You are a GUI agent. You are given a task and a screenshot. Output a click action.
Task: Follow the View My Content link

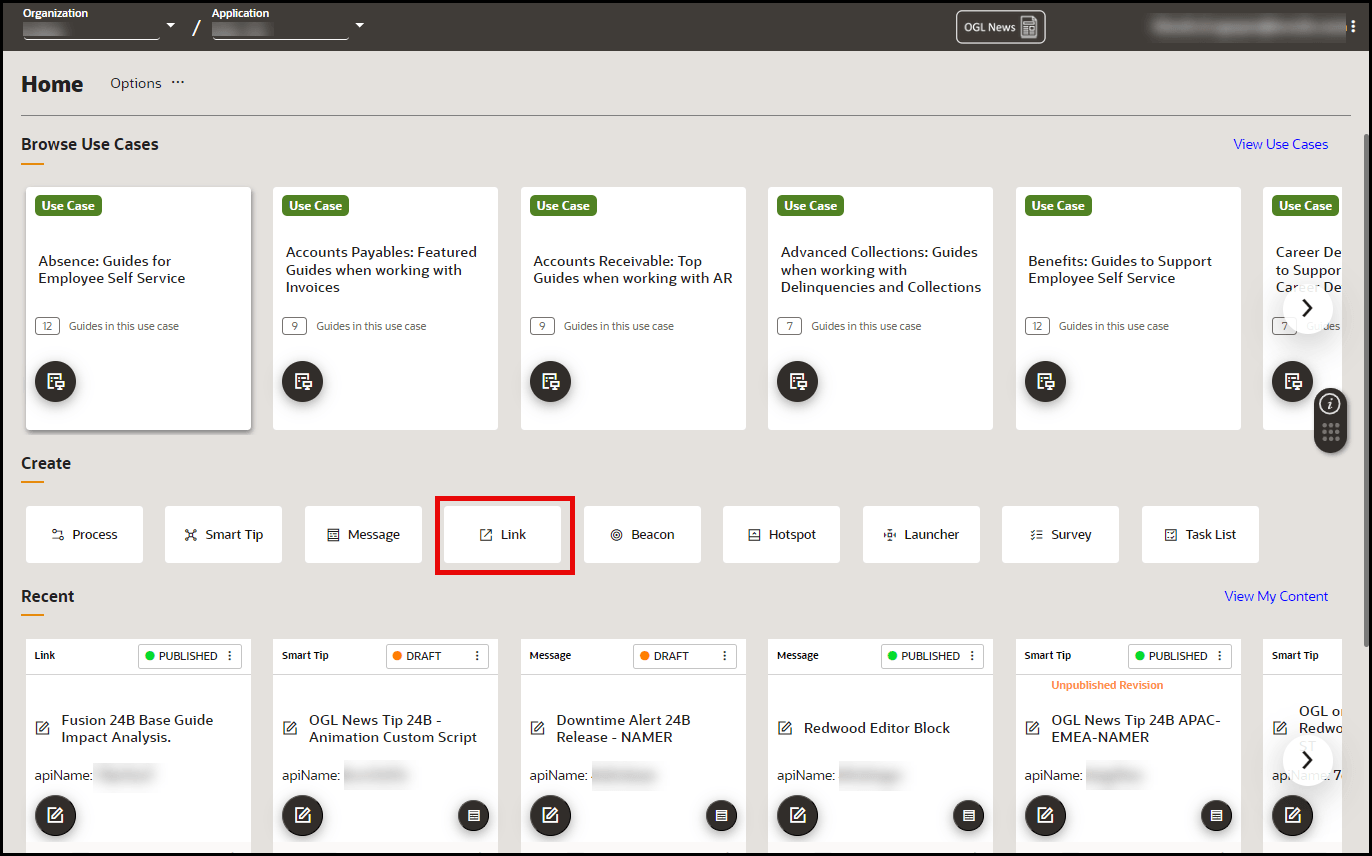coord(1277,596)
